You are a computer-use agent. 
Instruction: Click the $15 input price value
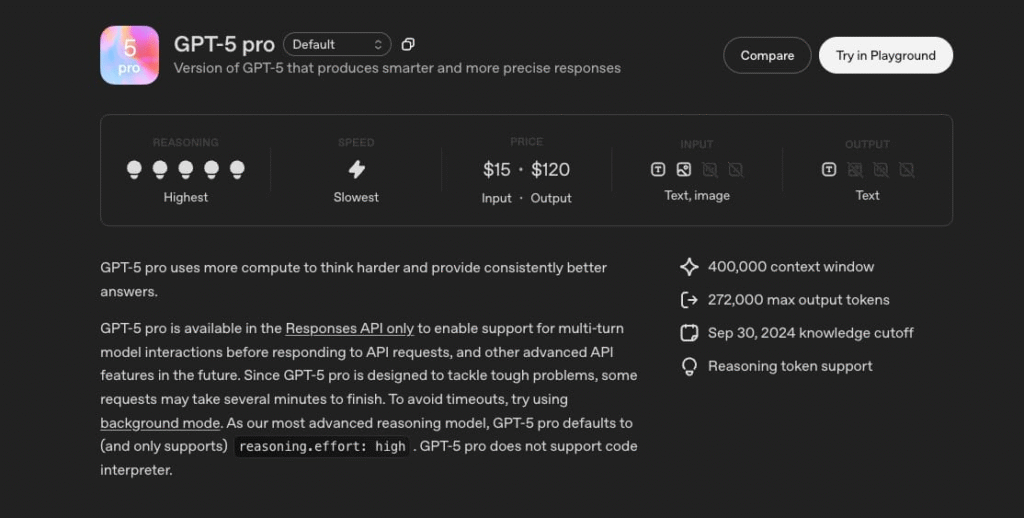tap(496, 170)
